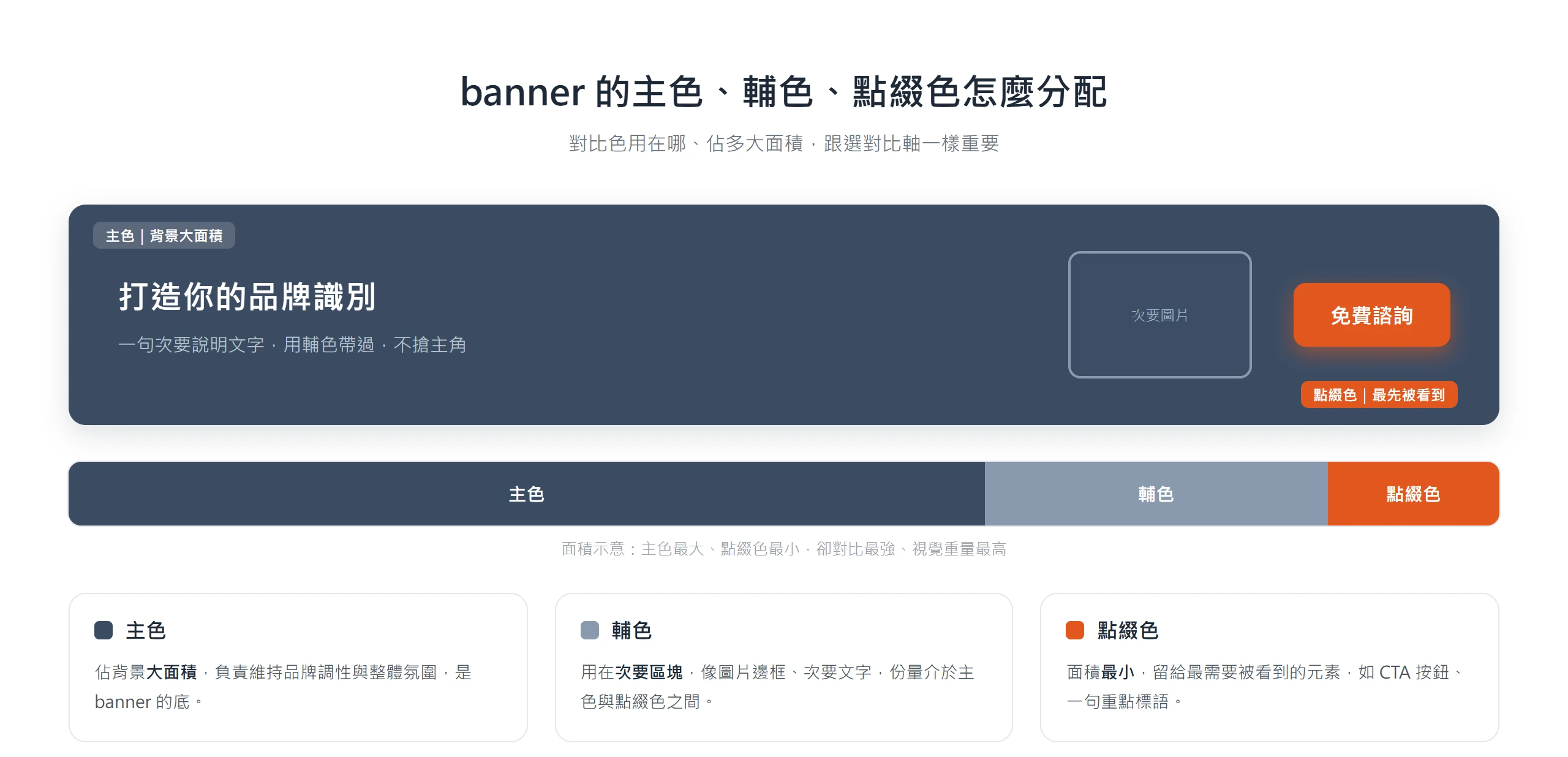Click the bold text 大面積 in 主色 card

pyautogui.click(x=171, y=672)
